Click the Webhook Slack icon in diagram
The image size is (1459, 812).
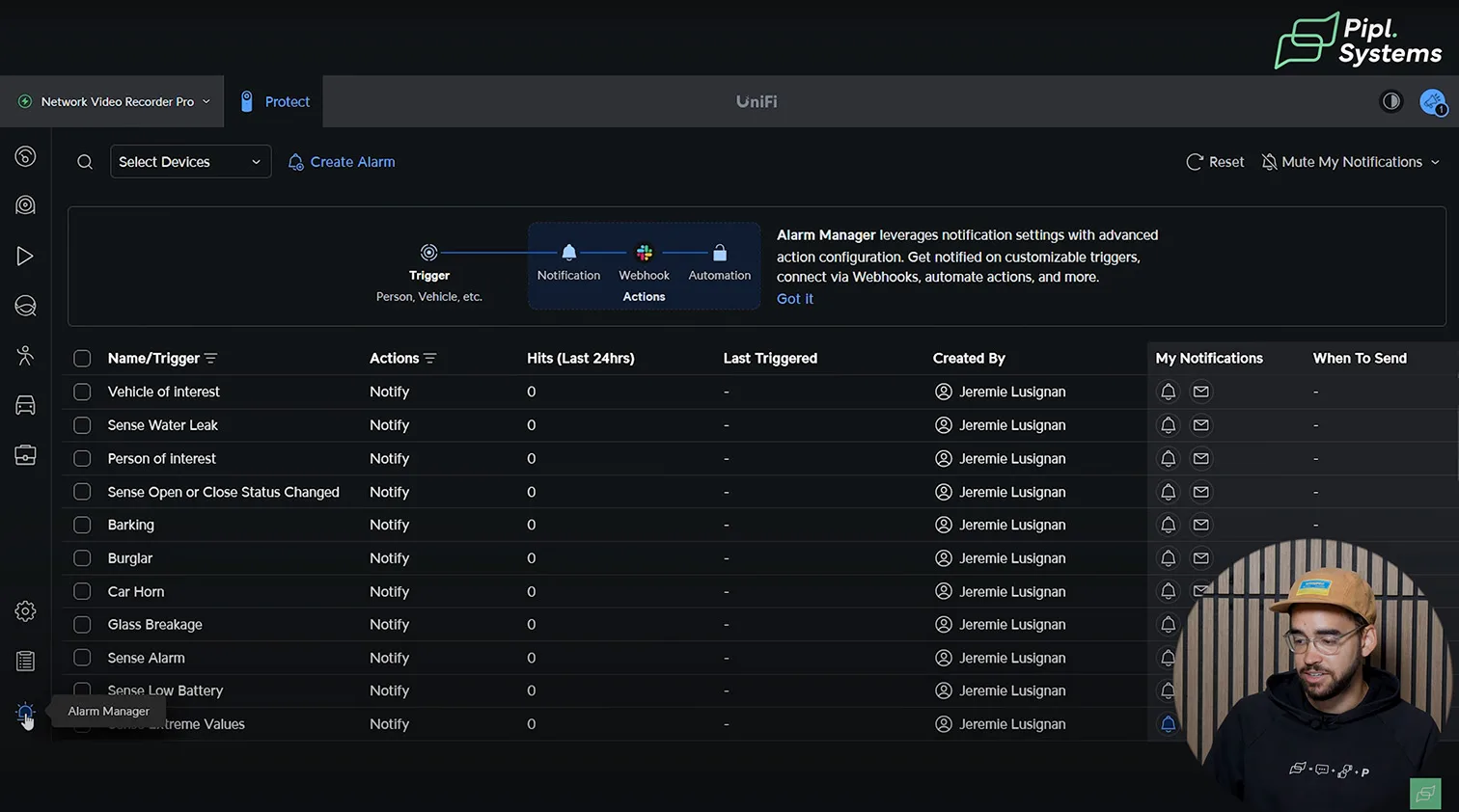pyautogui.click(x=645, y=253)
